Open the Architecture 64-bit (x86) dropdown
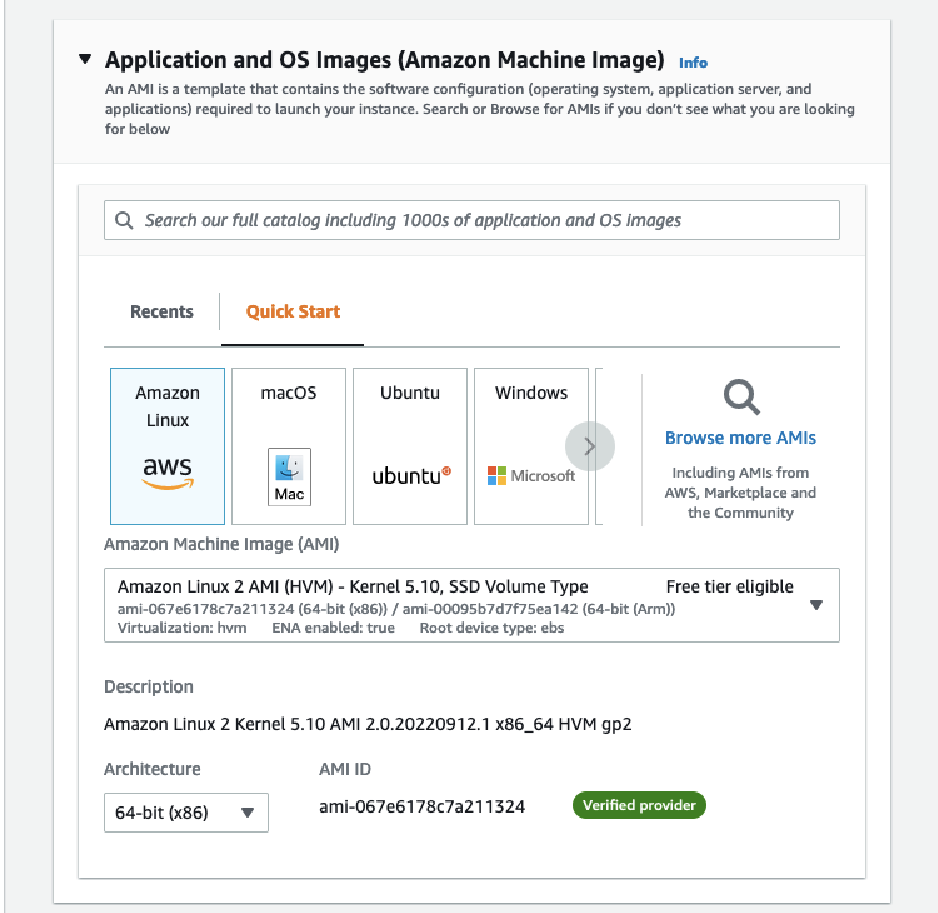The width and height of the screenshot is (938, 913). [x=186, y=812]
